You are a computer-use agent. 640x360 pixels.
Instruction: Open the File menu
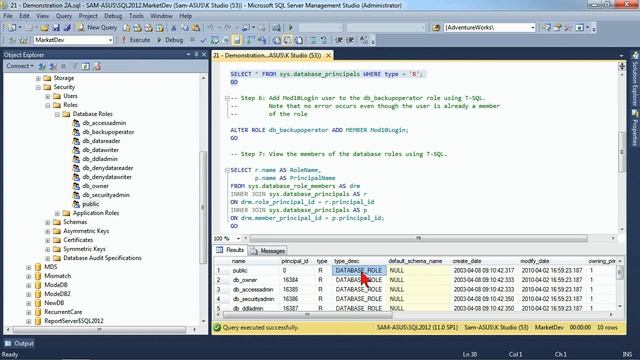8,16
